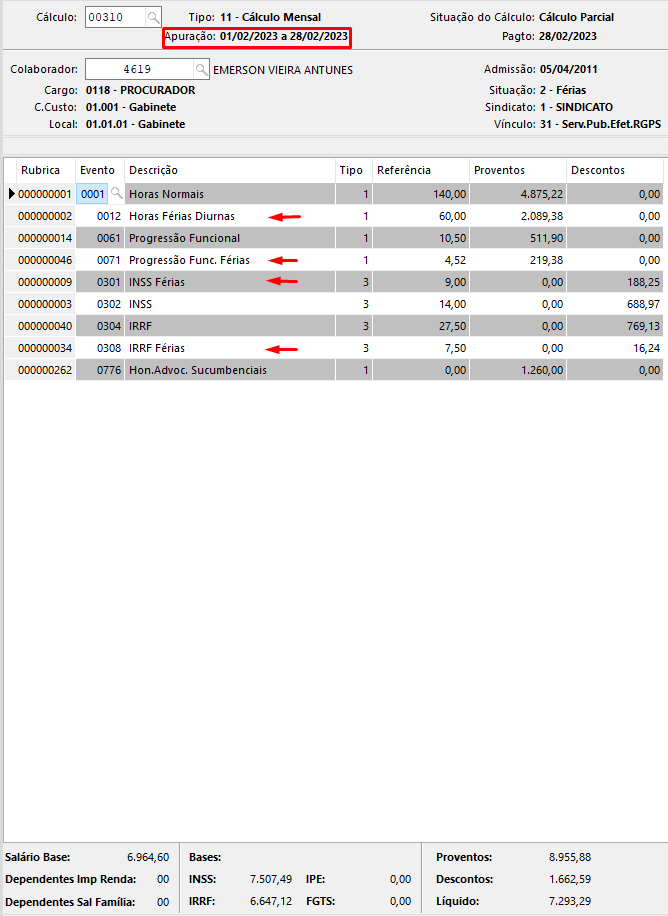This screenshot has width=668, height=916.
Task: Click the Evento cell 0001 edit field
Action: point(92,194)
